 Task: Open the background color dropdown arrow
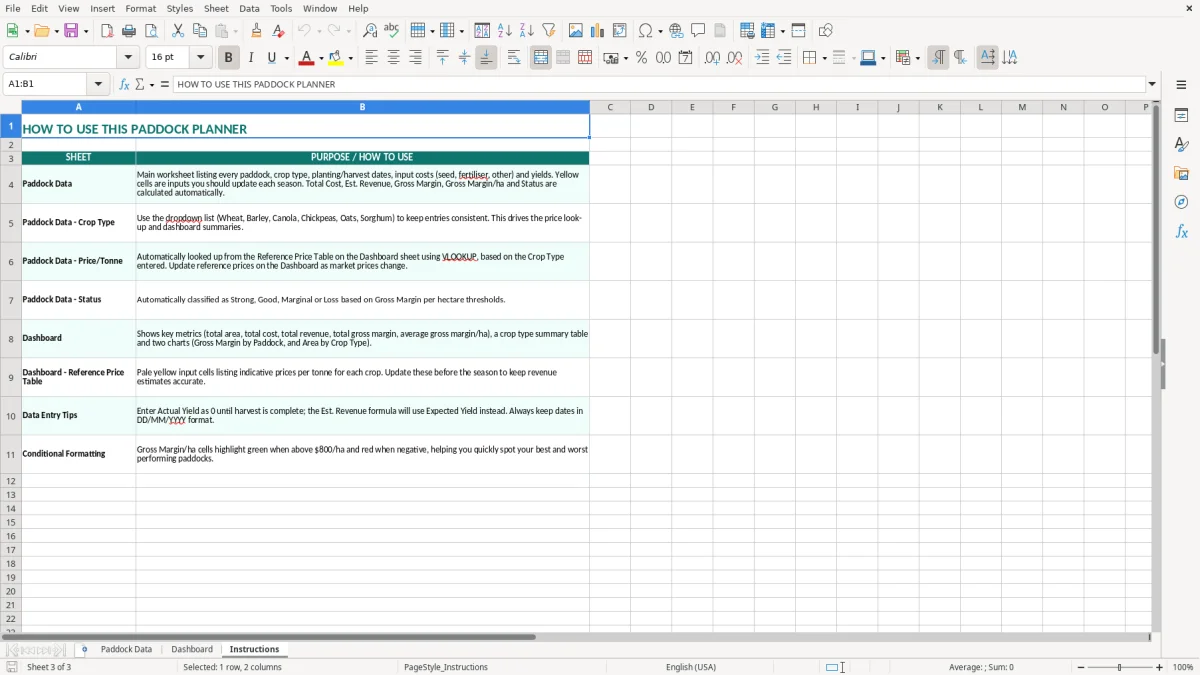pyautogui.click(x=350, y=58)
